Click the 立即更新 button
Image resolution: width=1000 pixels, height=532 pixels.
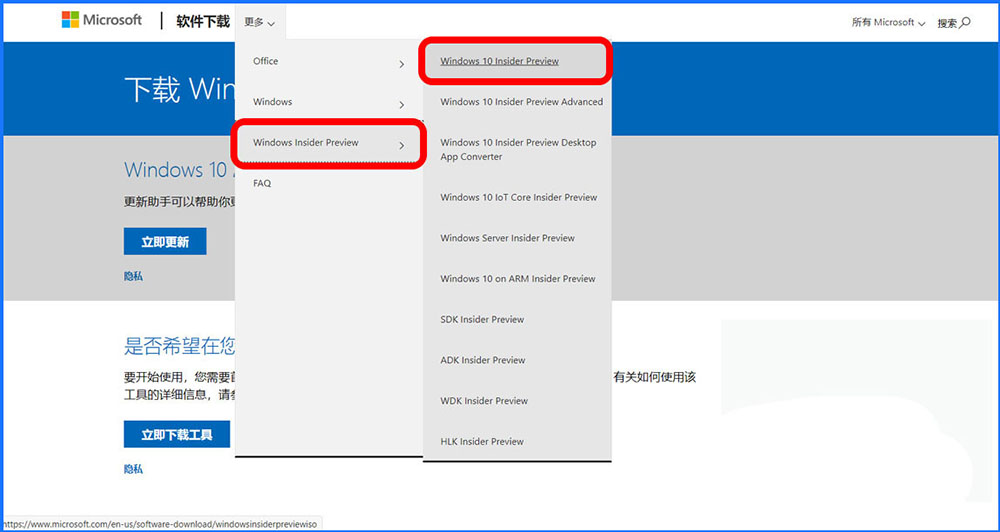(x=165, y=242)
